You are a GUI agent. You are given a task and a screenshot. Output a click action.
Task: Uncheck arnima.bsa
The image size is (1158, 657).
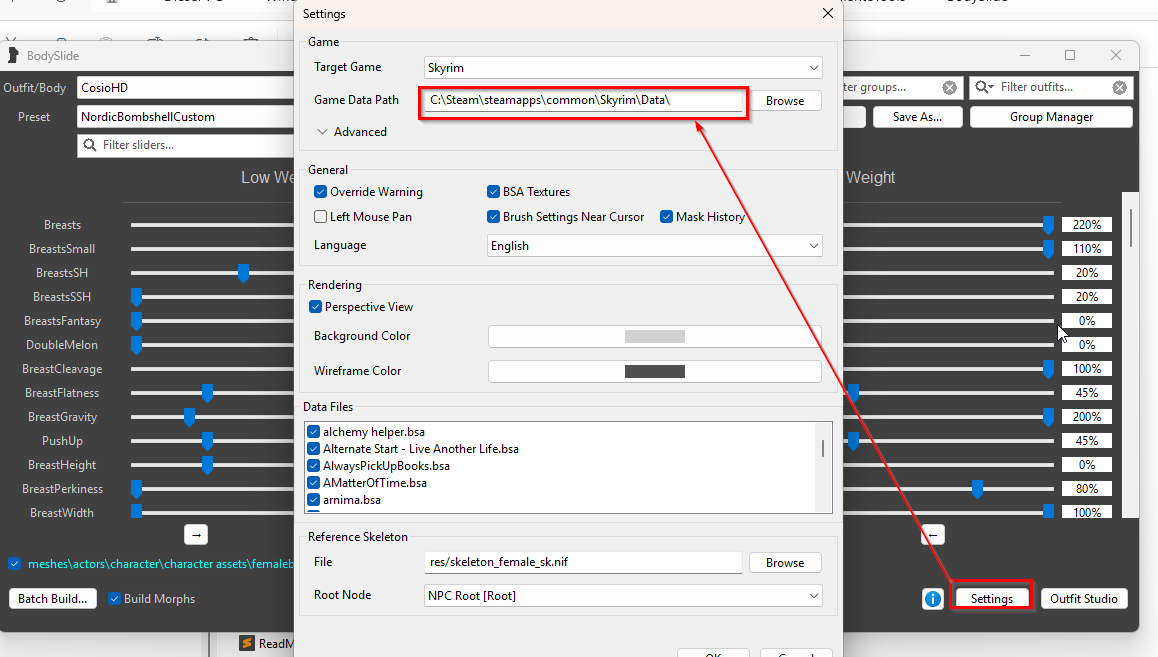click(x=313, y=500)
